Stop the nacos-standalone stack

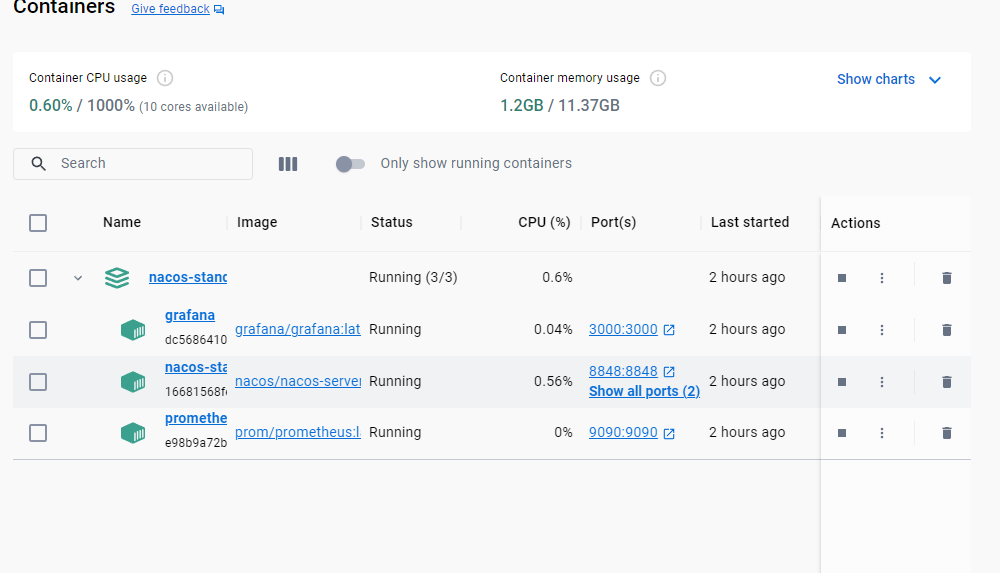pos(842,278)
